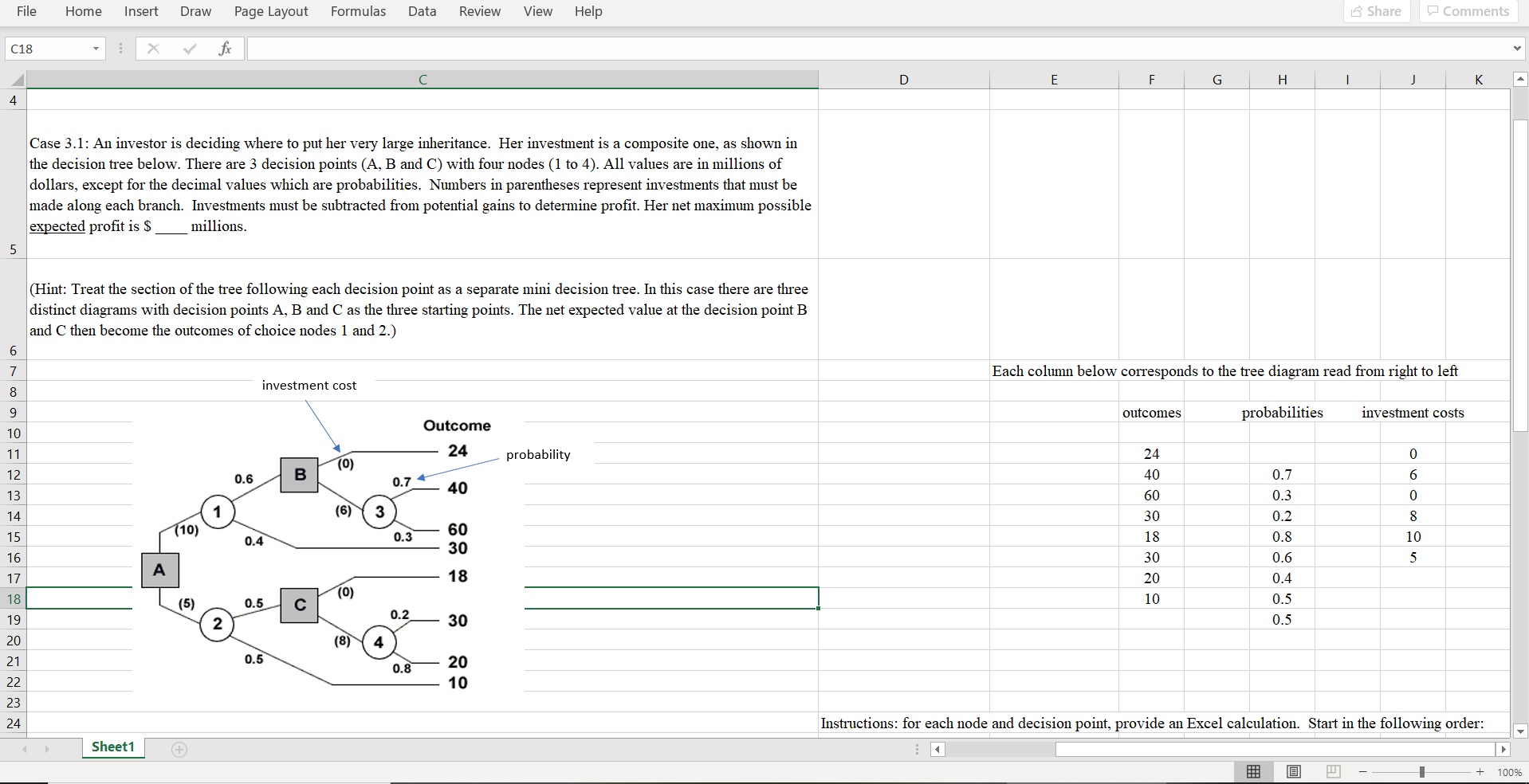Switch to the Formulas ribbon tab
This screenshot has width=1529, height=784.
pyautogui.click(x=358, y=11)
